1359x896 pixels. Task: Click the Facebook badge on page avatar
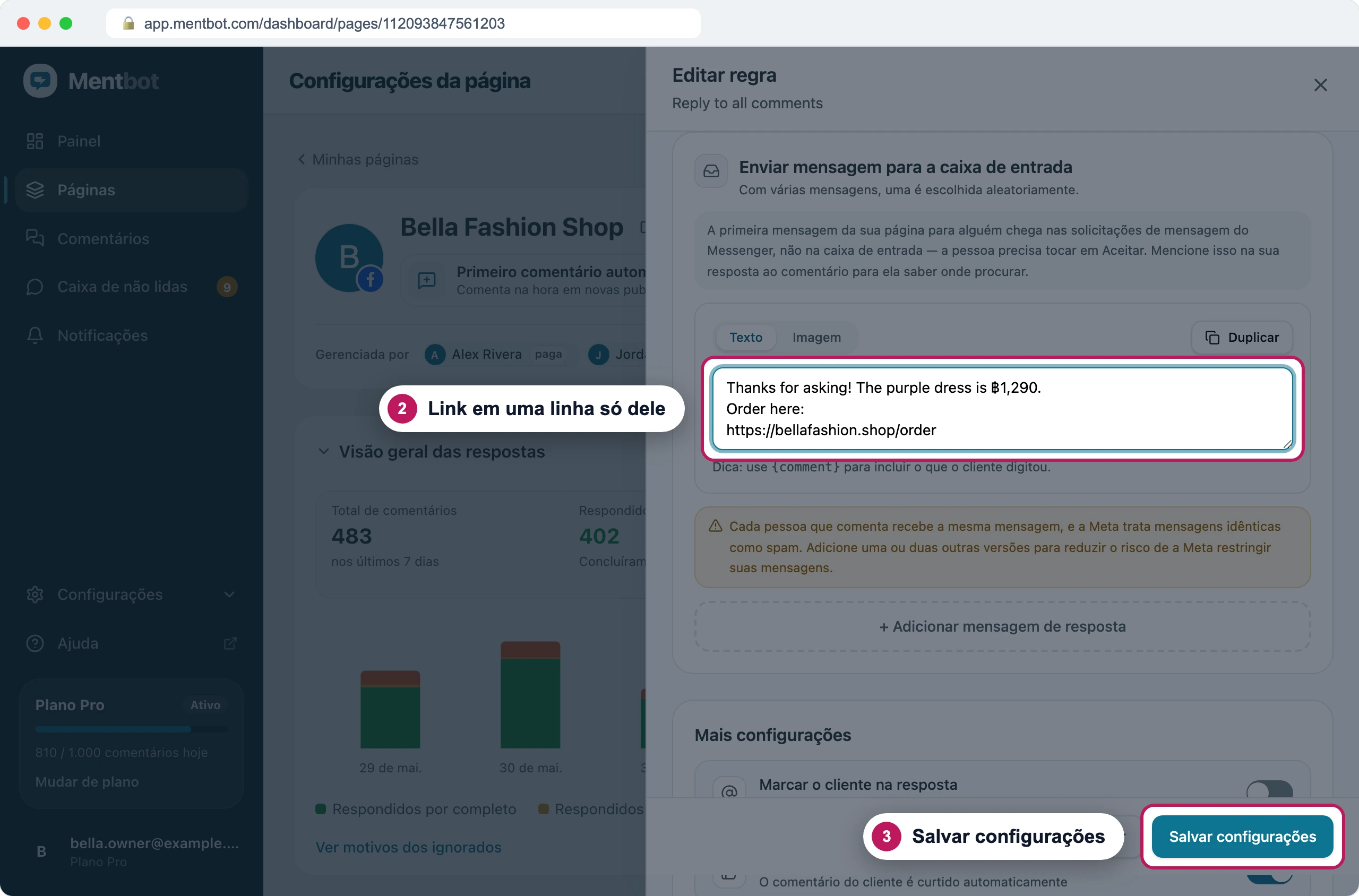coord(371,279)
